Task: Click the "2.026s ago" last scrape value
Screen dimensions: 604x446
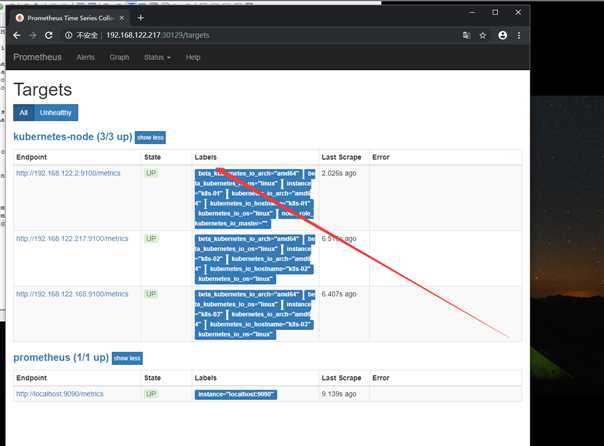Action: tap(339, 173)
